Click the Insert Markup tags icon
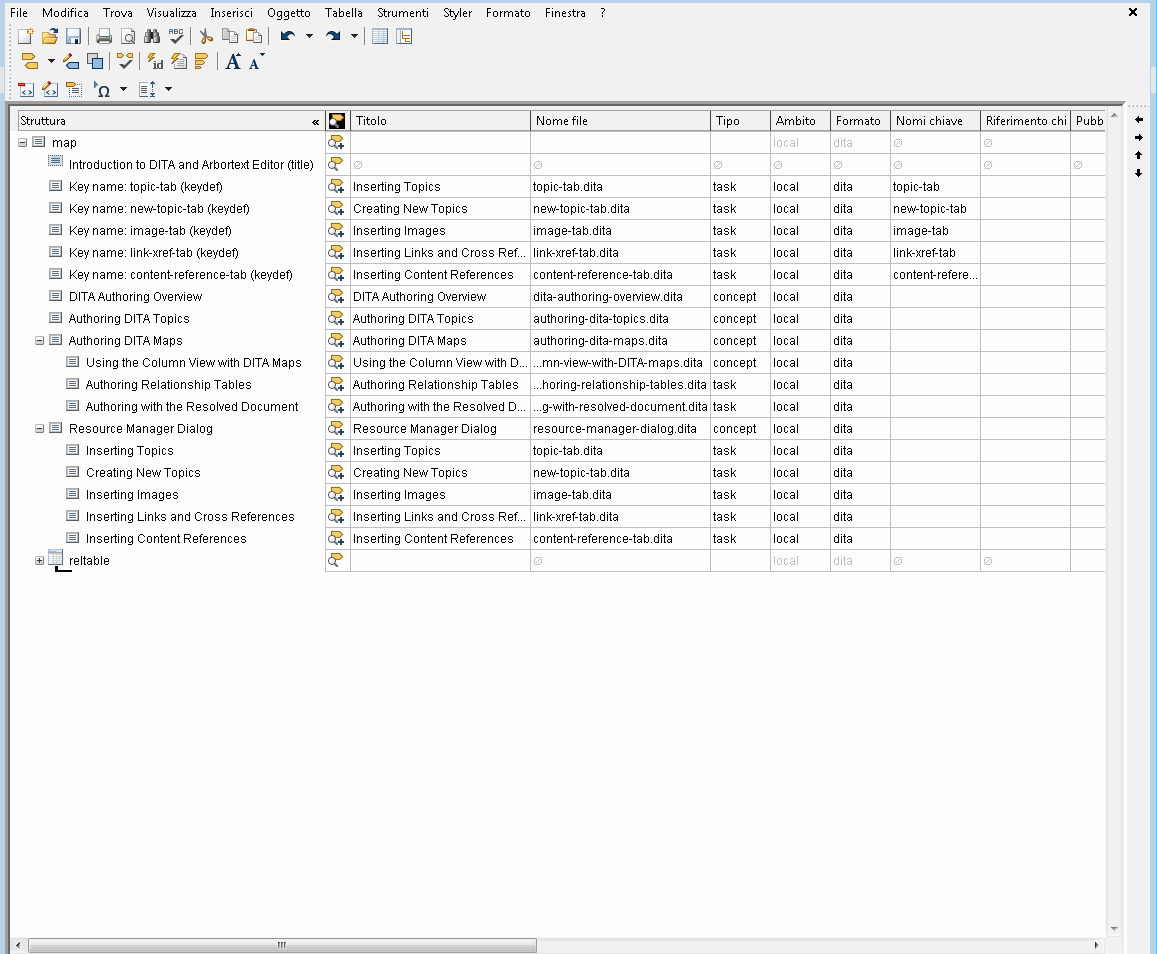1157x954 pixels. click(x=30, y=61)
